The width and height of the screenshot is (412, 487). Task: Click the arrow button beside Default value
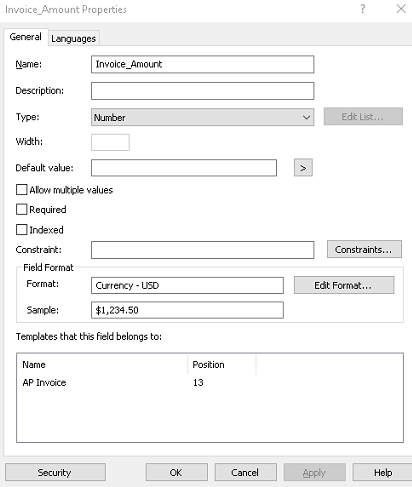[x=303, y=168]
